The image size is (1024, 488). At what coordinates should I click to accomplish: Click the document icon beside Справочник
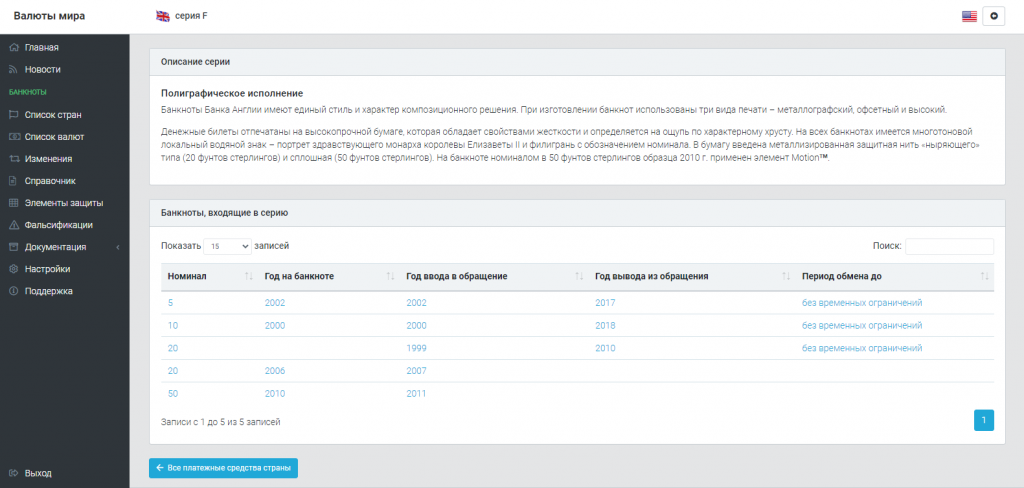coord(13,181)
